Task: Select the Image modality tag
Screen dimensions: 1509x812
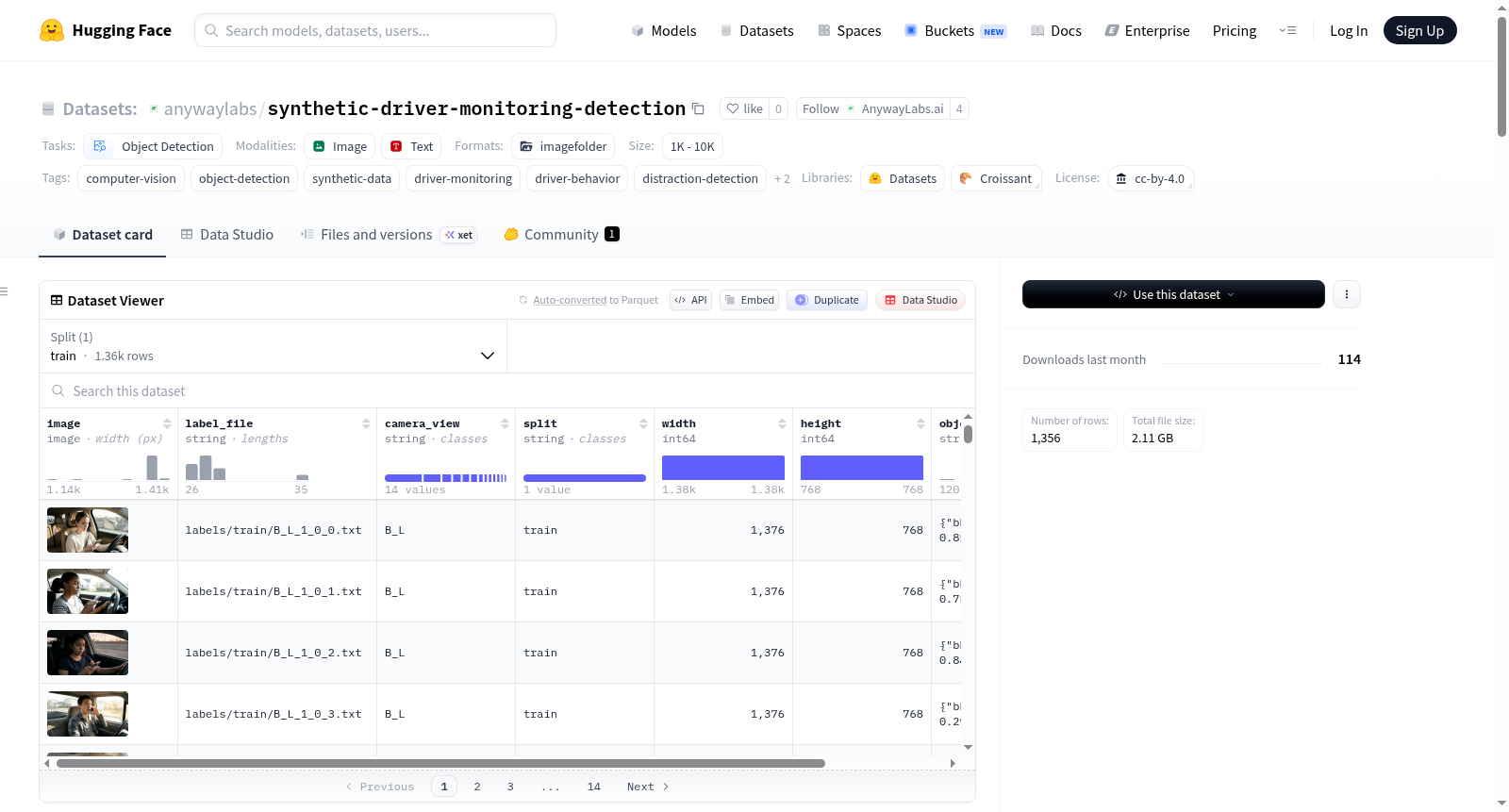Action: pos(340,146)
